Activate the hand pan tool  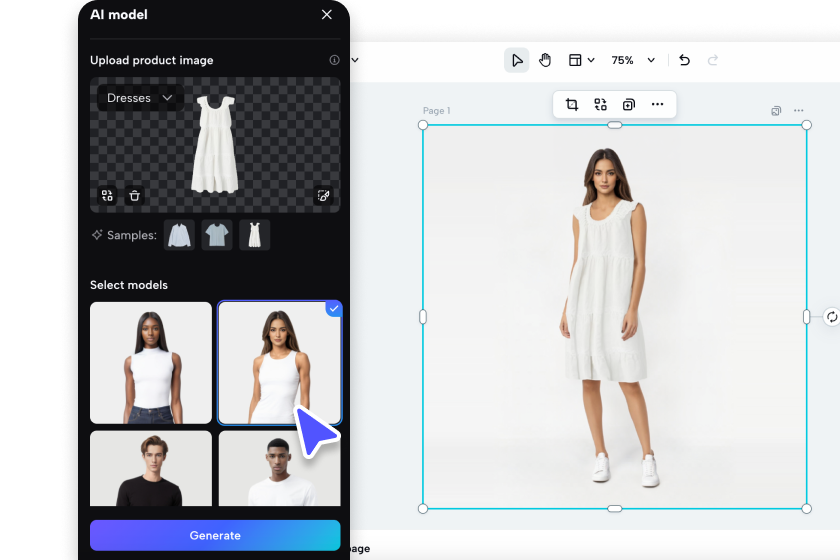point(545,60)
